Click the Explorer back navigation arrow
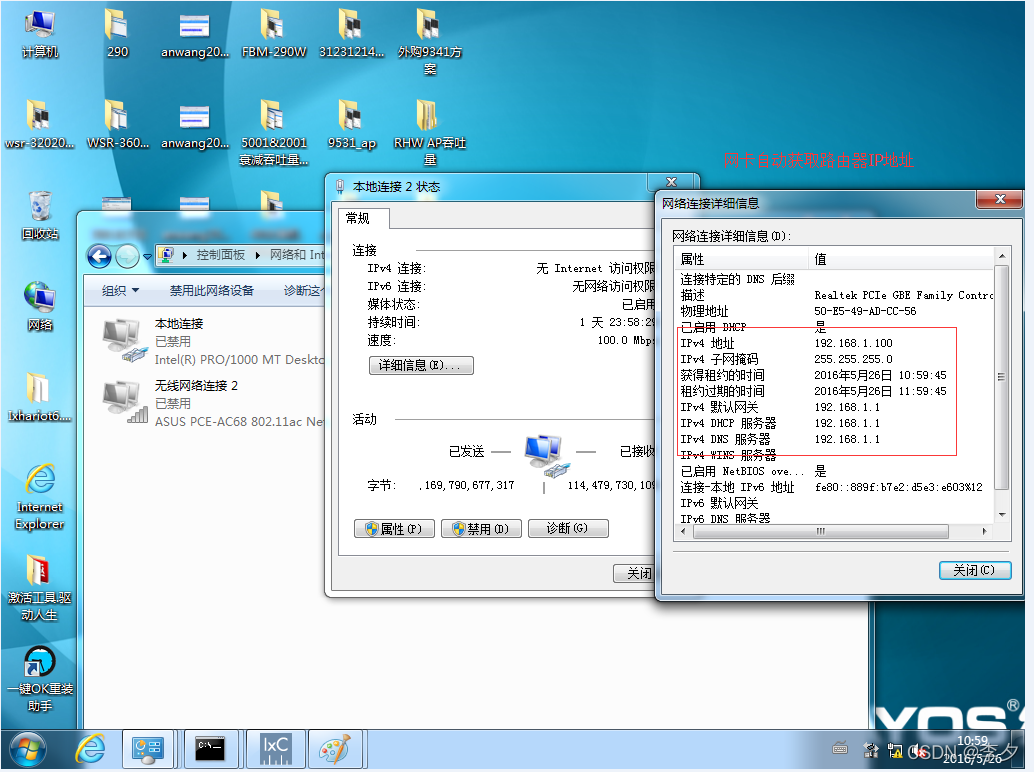The width and height of the screenshot is (1034, 772). (99, 256)
